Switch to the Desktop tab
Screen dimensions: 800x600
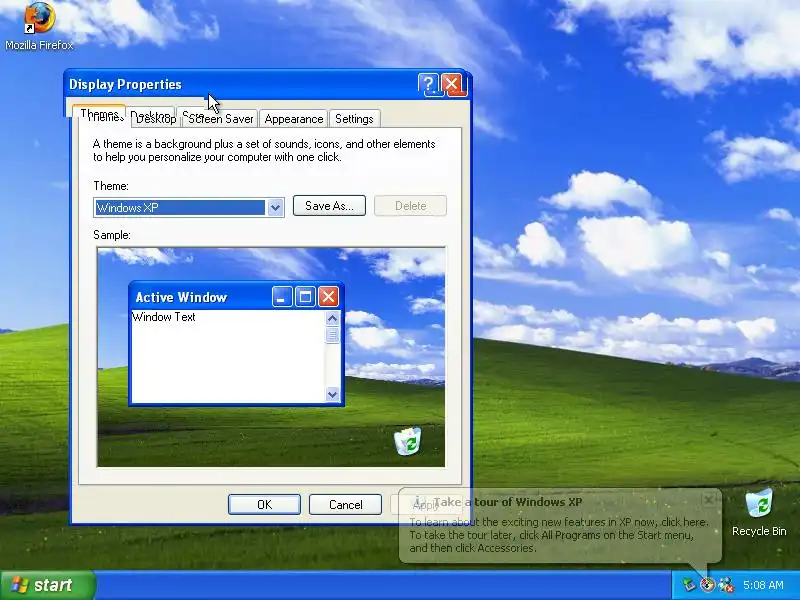[x=154, y=118]
